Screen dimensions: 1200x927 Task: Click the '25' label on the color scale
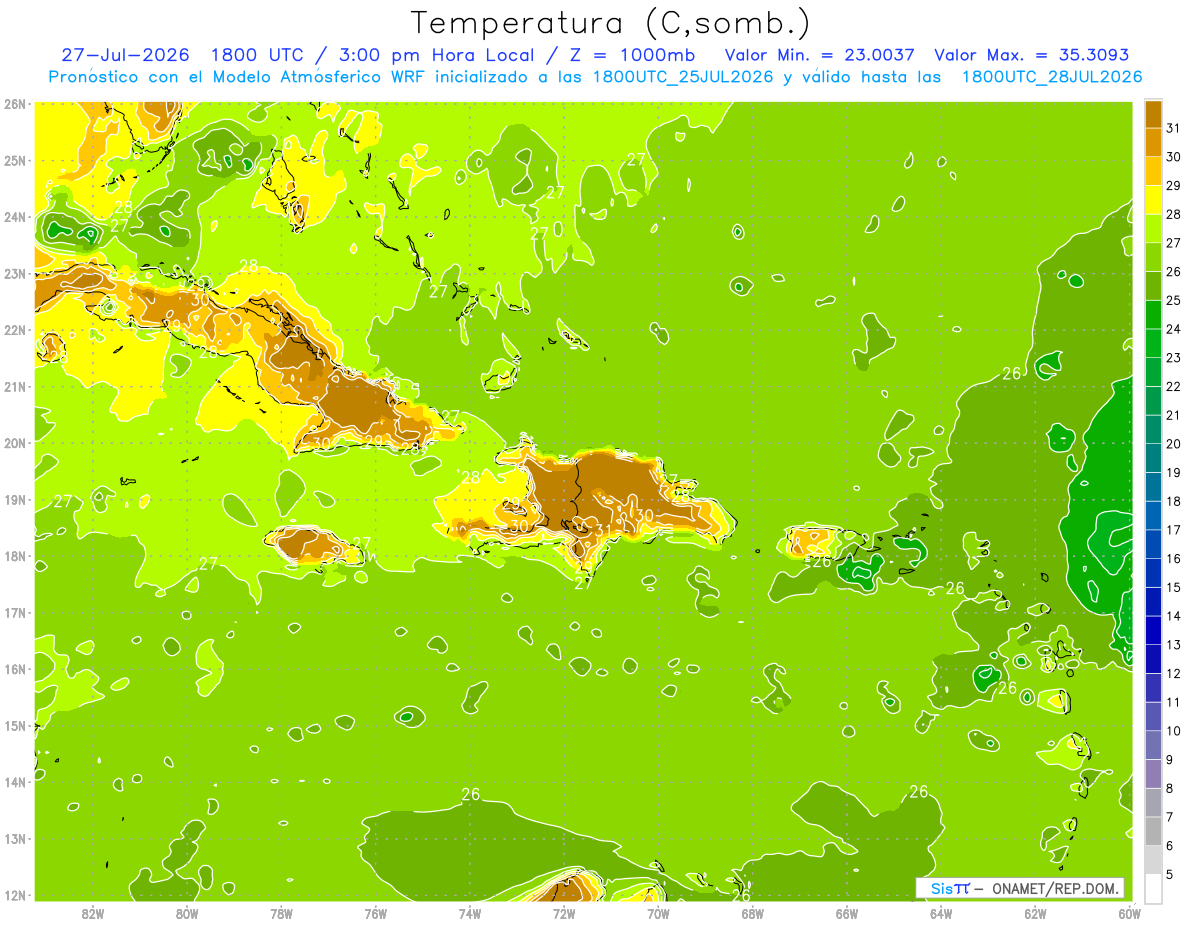(1173, 300)
